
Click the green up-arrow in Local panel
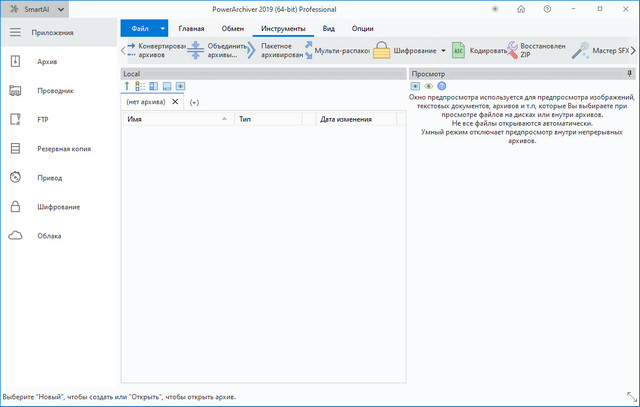[127, 86]
